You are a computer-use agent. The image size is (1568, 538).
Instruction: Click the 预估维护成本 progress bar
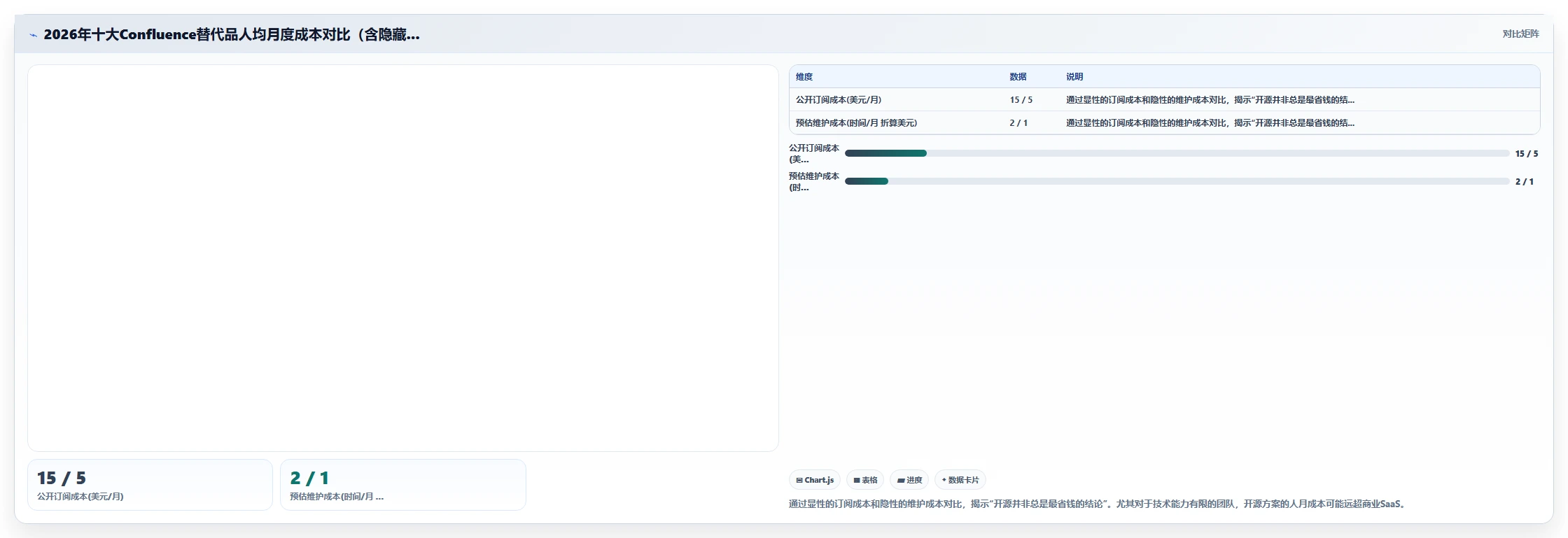click(1177, 181)
